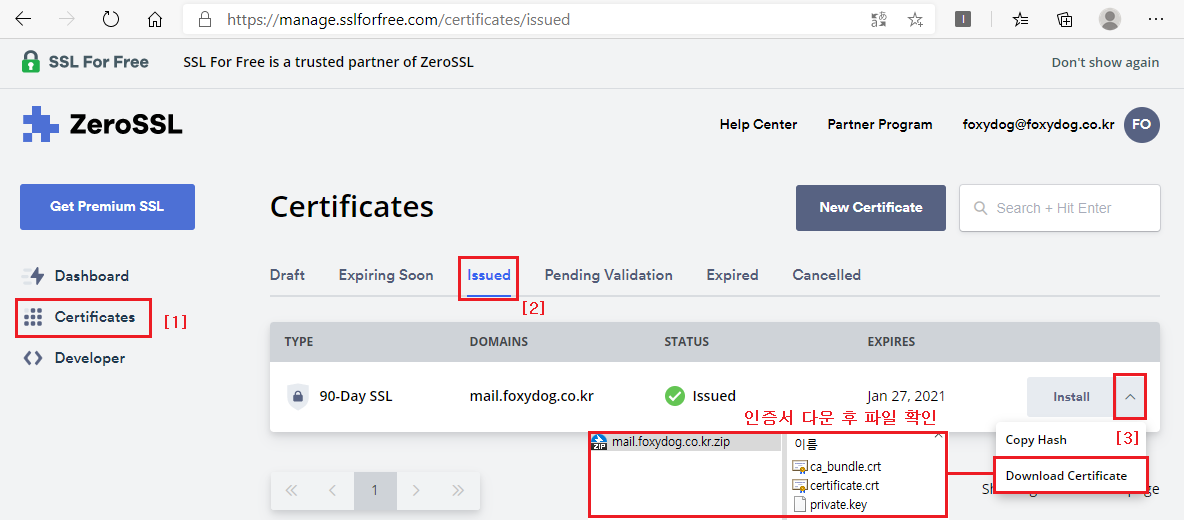Select the certificate.crt file
1184x520 pixels.
pyautogui.click(x=835, y=485)
